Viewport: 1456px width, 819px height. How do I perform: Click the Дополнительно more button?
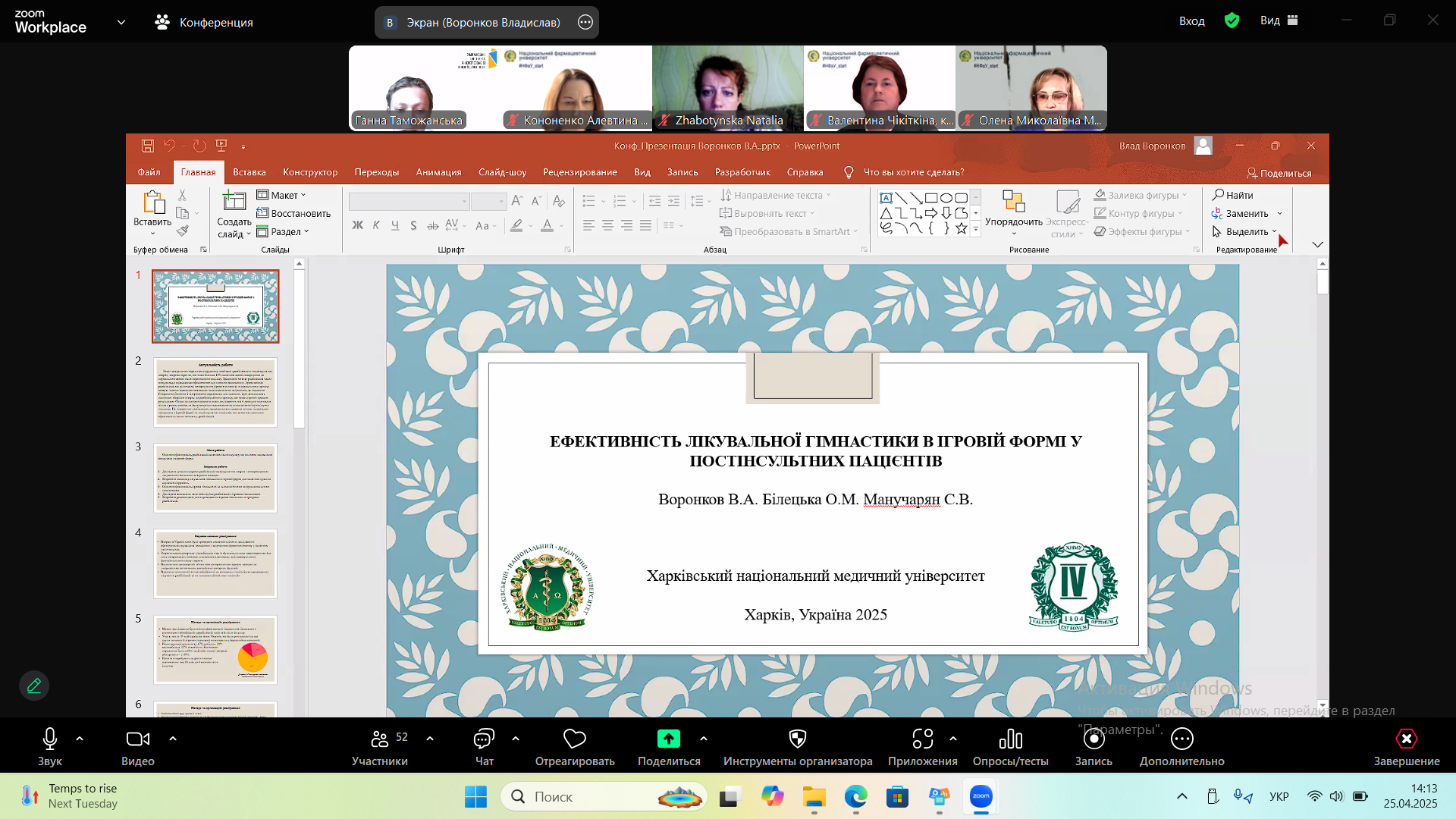(x=1181, y=747)
